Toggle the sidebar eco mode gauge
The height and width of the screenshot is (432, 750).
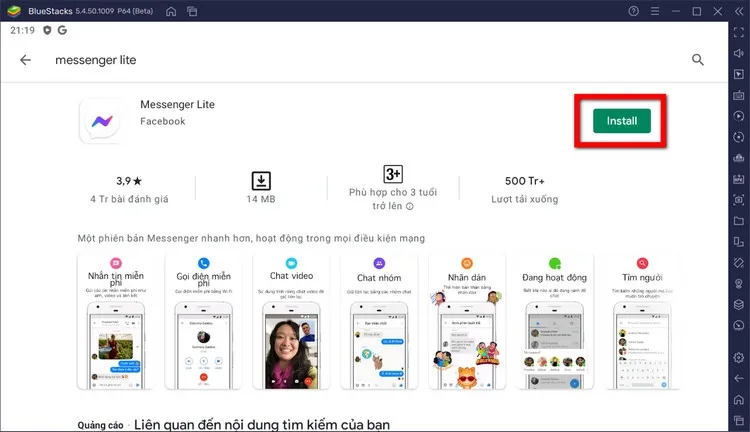(x=739, y=325)
